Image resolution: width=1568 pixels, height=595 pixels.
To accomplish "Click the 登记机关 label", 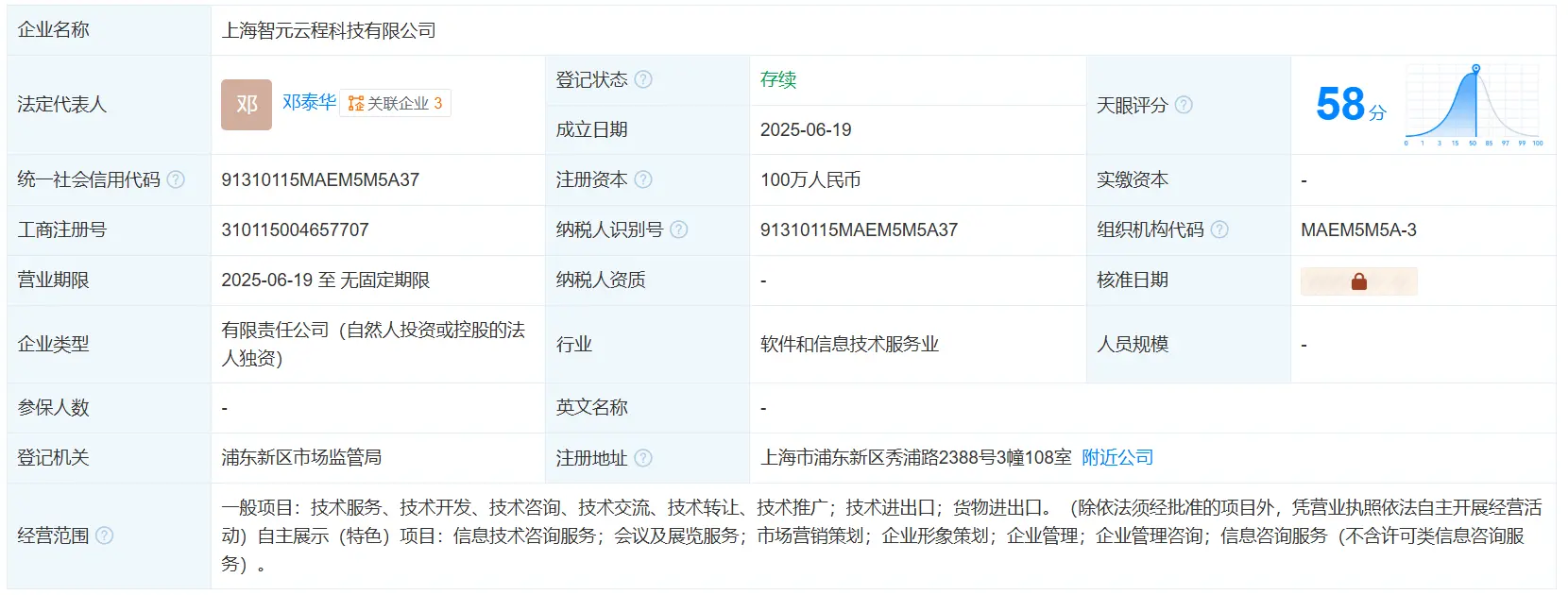I will pyautogui.click(x=53, y=458).
